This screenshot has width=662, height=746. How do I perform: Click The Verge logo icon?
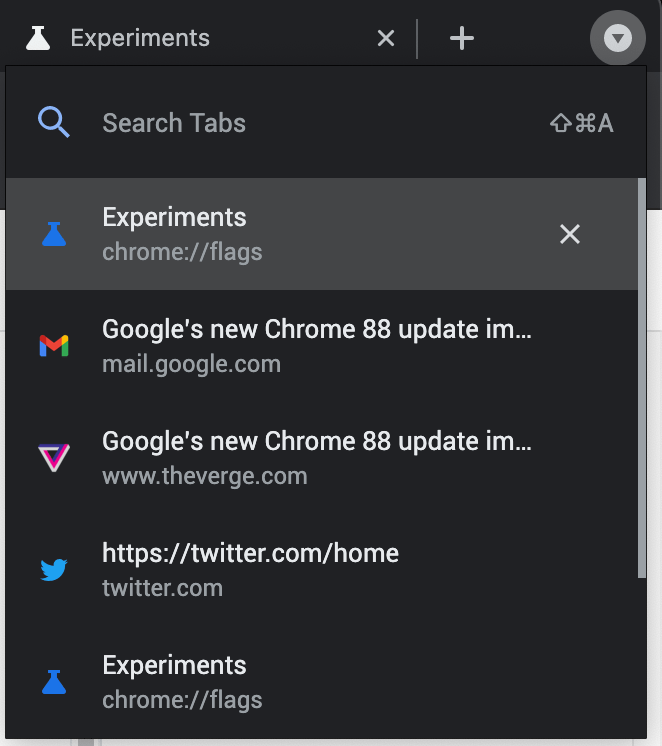coord(54,458)
